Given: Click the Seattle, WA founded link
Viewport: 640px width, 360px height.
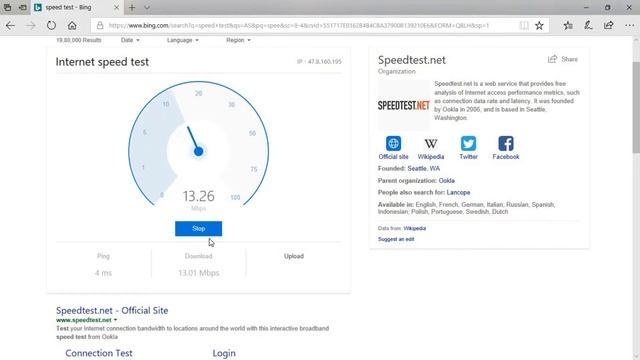Looking at the screenshot, I should 424,168.
